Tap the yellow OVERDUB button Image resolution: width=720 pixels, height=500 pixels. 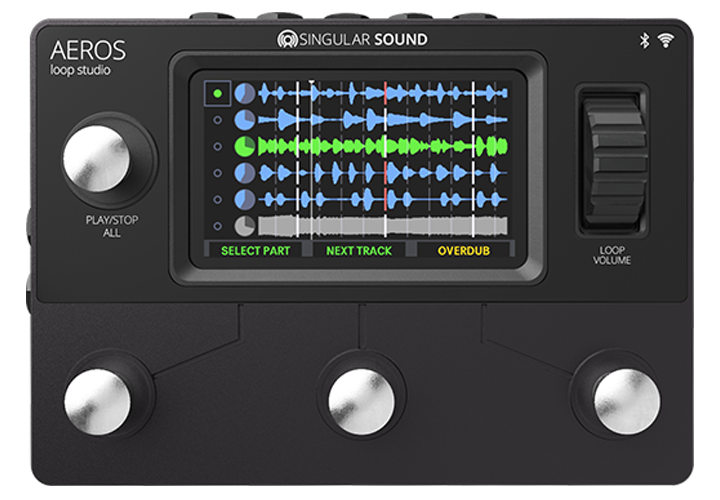pyautogui.click(x=463, y=250)
